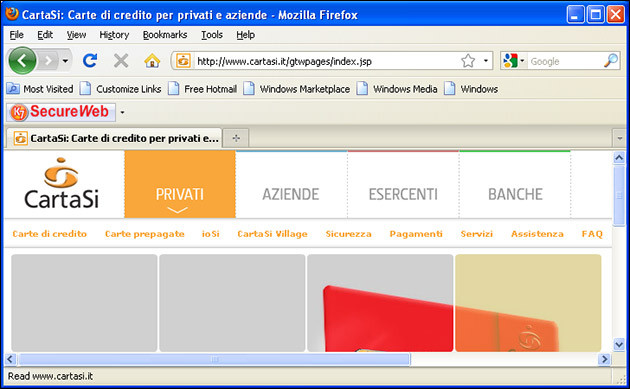Bookmark this page with the star icon

(x=468, y=61)
